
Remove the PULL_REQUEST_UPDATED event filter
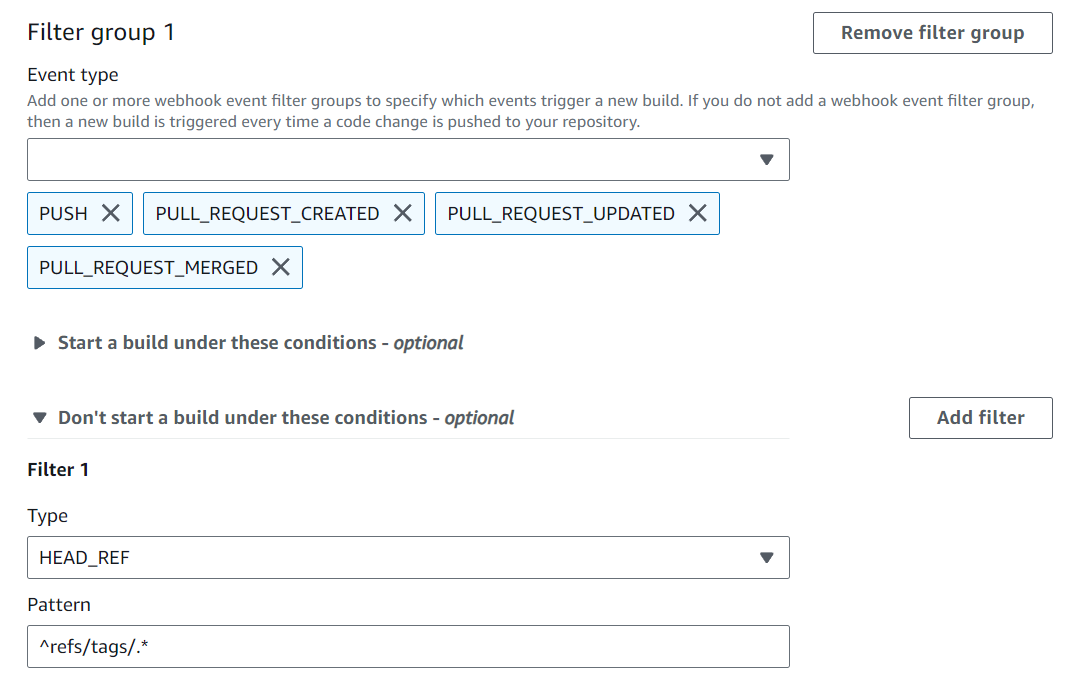[698, 213]
